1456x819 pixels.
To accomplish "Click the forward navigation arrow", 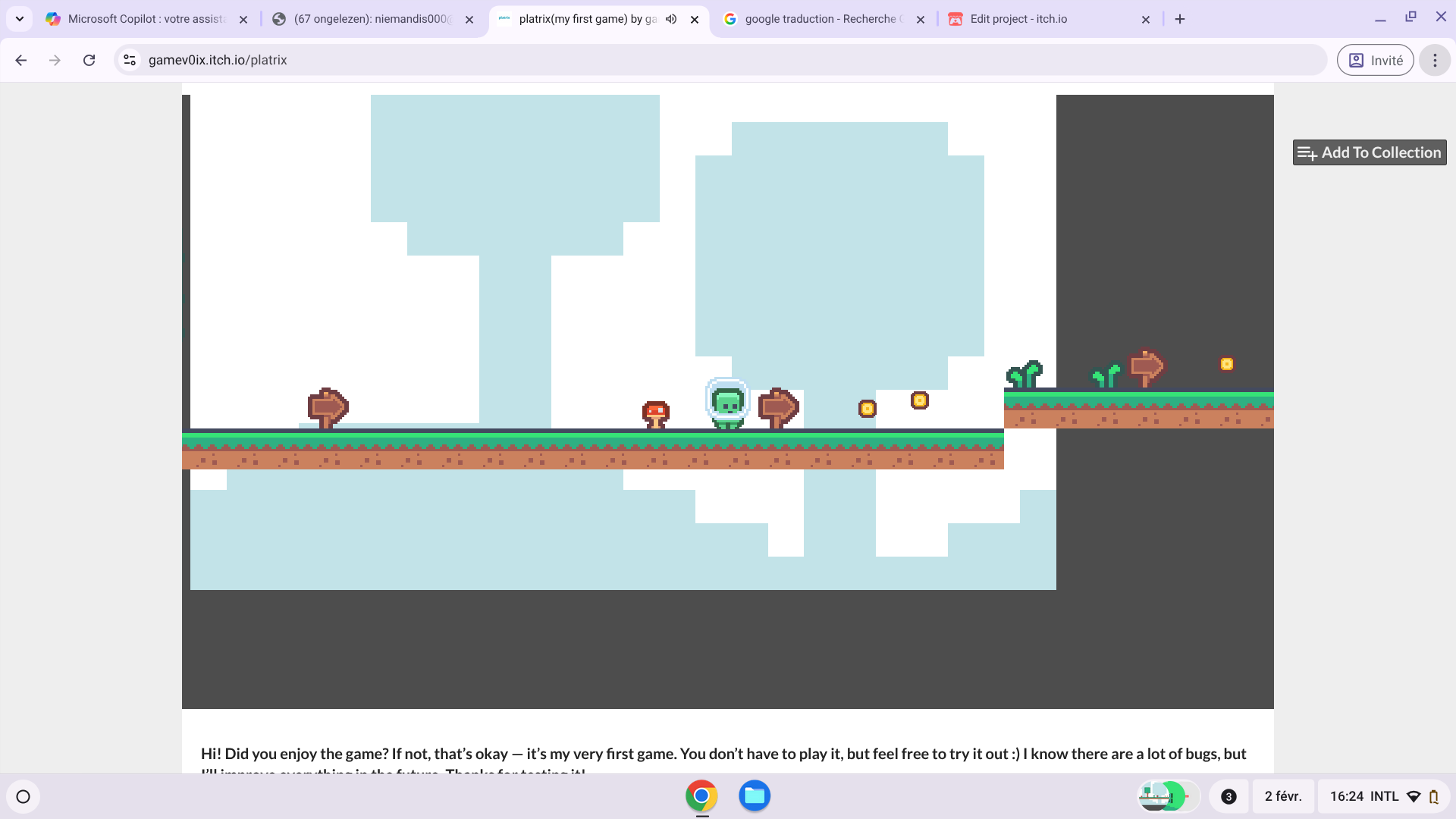I will [55, 60].
